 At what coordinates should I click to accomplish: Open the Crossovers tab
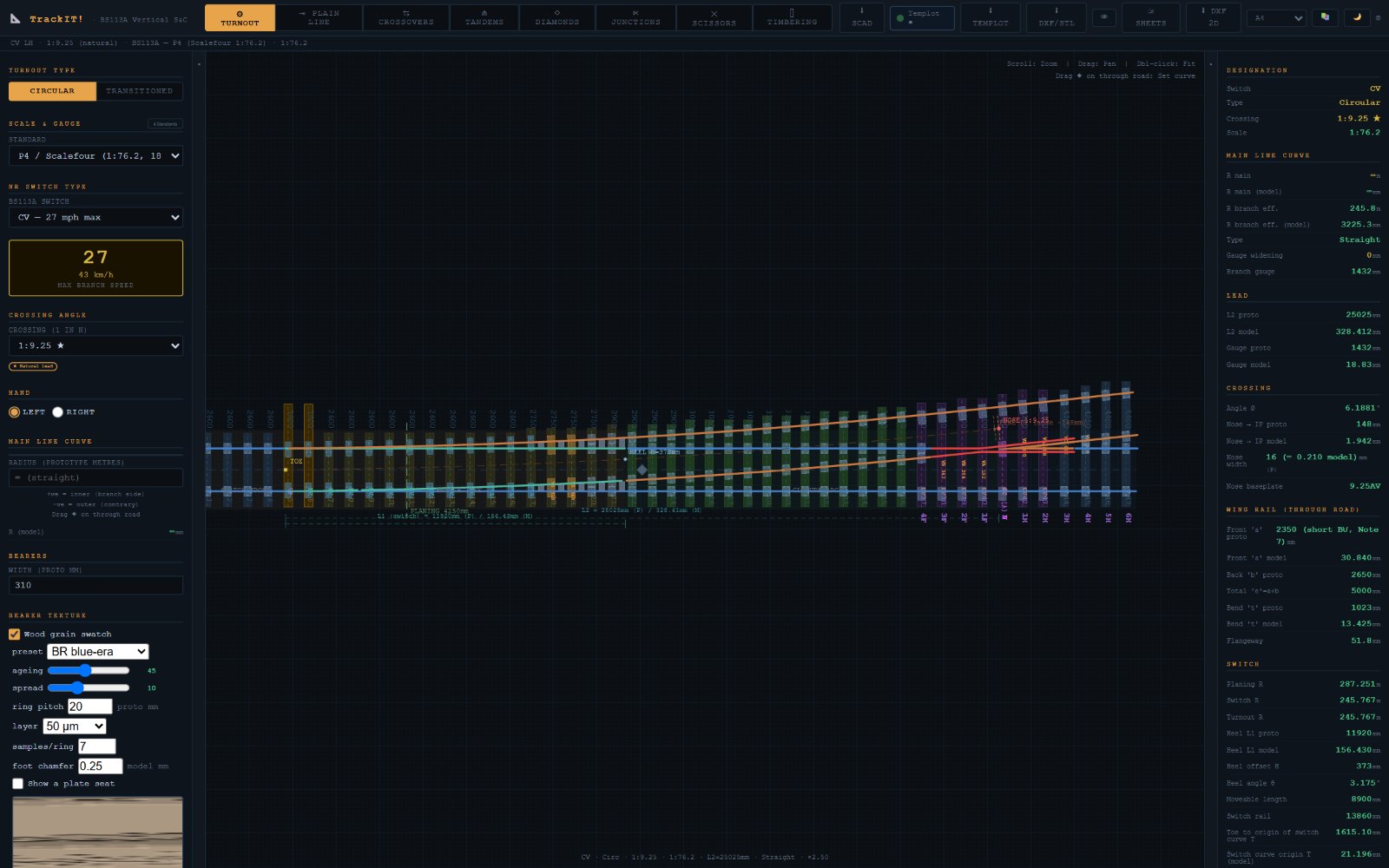pos(406,17)
